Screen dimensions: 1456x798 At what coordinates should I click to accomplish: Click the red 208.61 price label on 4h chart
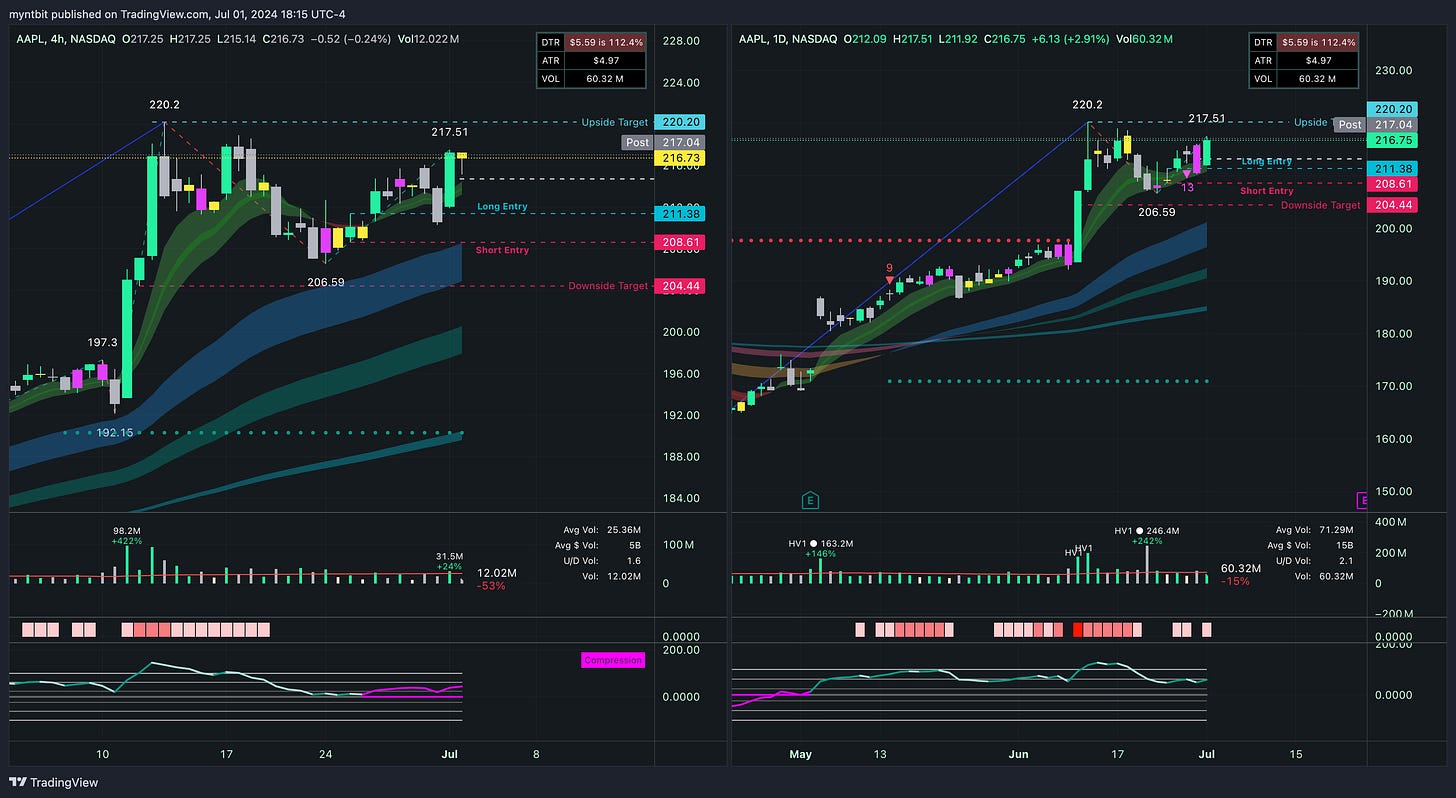pos(679,242)
